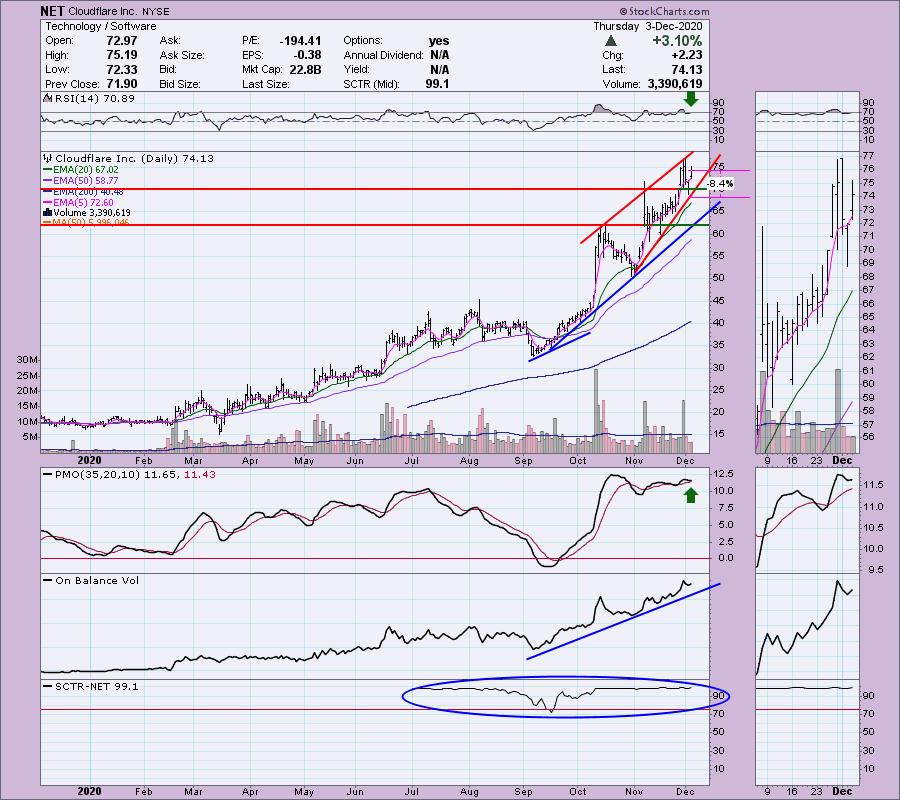Image resolution: width=900 pixels, height=800 pixels.
Task: Click the 77 price label on the zoomed chart
Action: click(868, 156)
